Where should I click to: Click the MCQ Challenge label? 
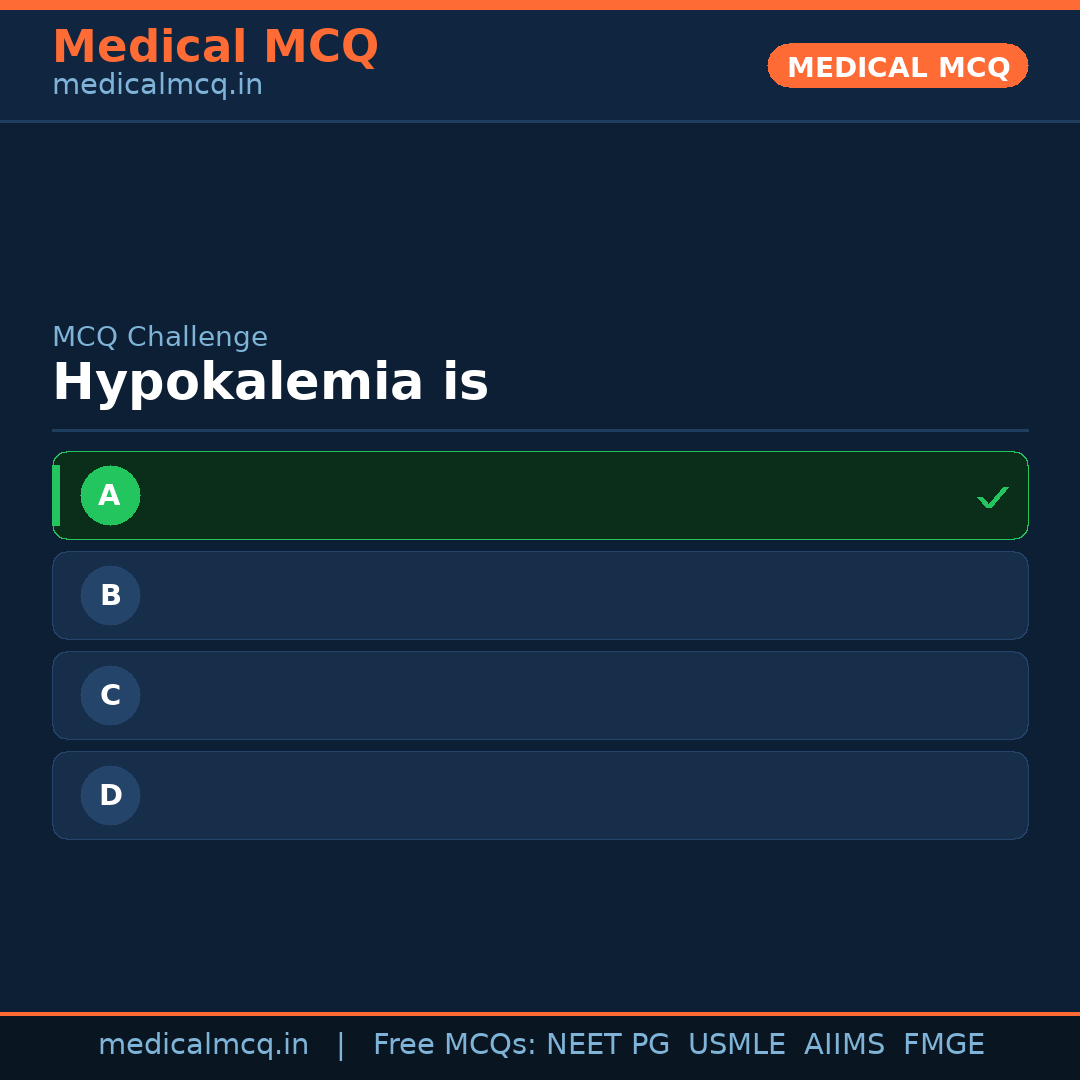click(160, 337)
